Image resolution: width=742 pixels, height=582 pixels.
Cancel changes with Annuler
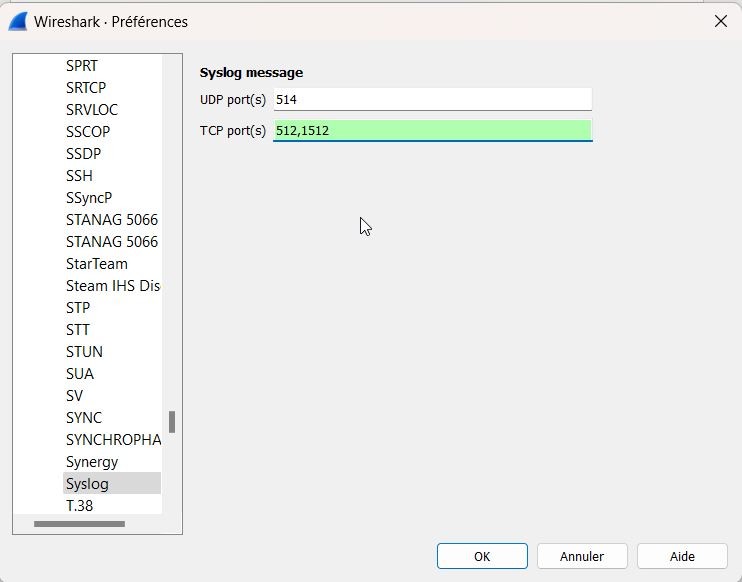[x=582, y=556]
